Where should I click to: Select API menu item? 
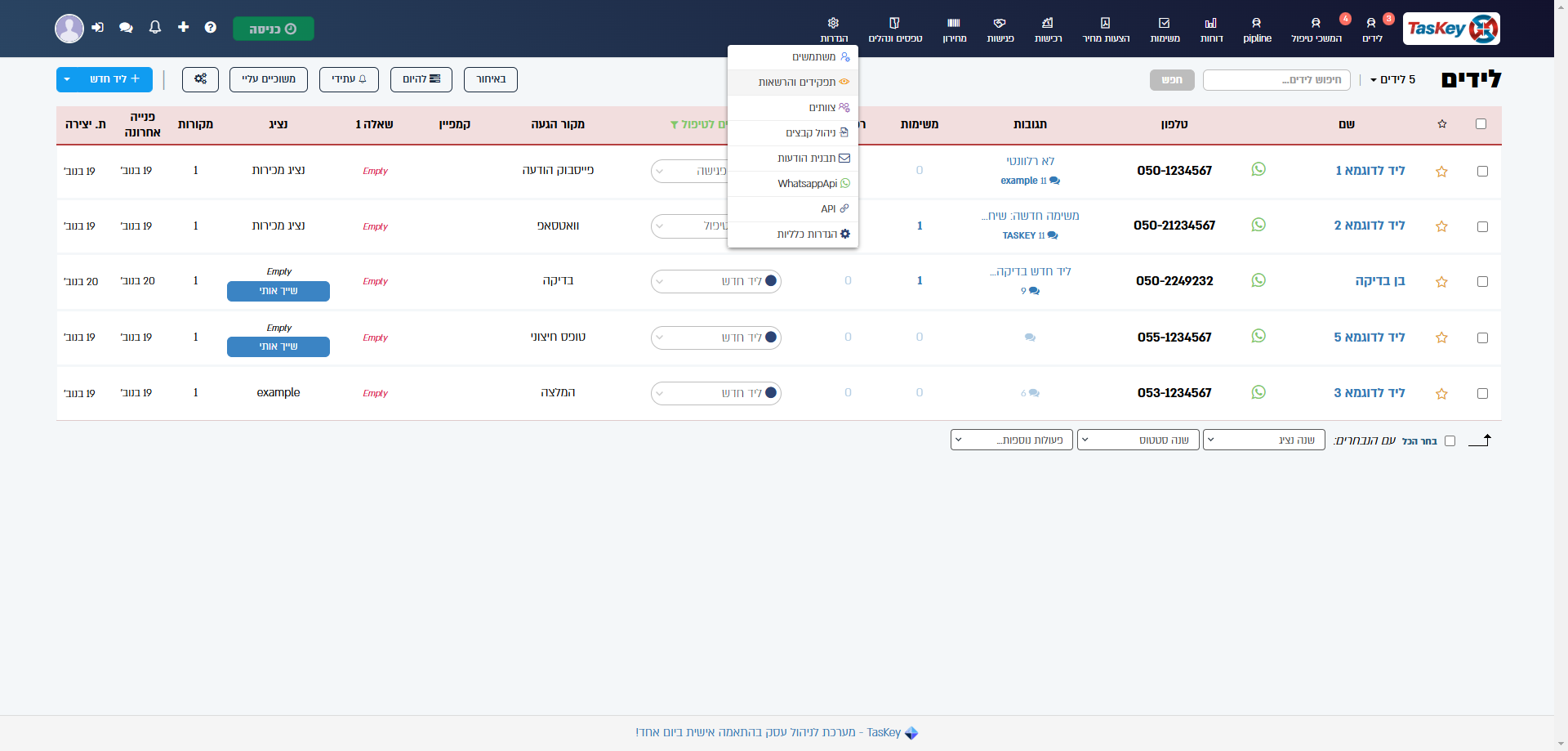pos(792,209)
